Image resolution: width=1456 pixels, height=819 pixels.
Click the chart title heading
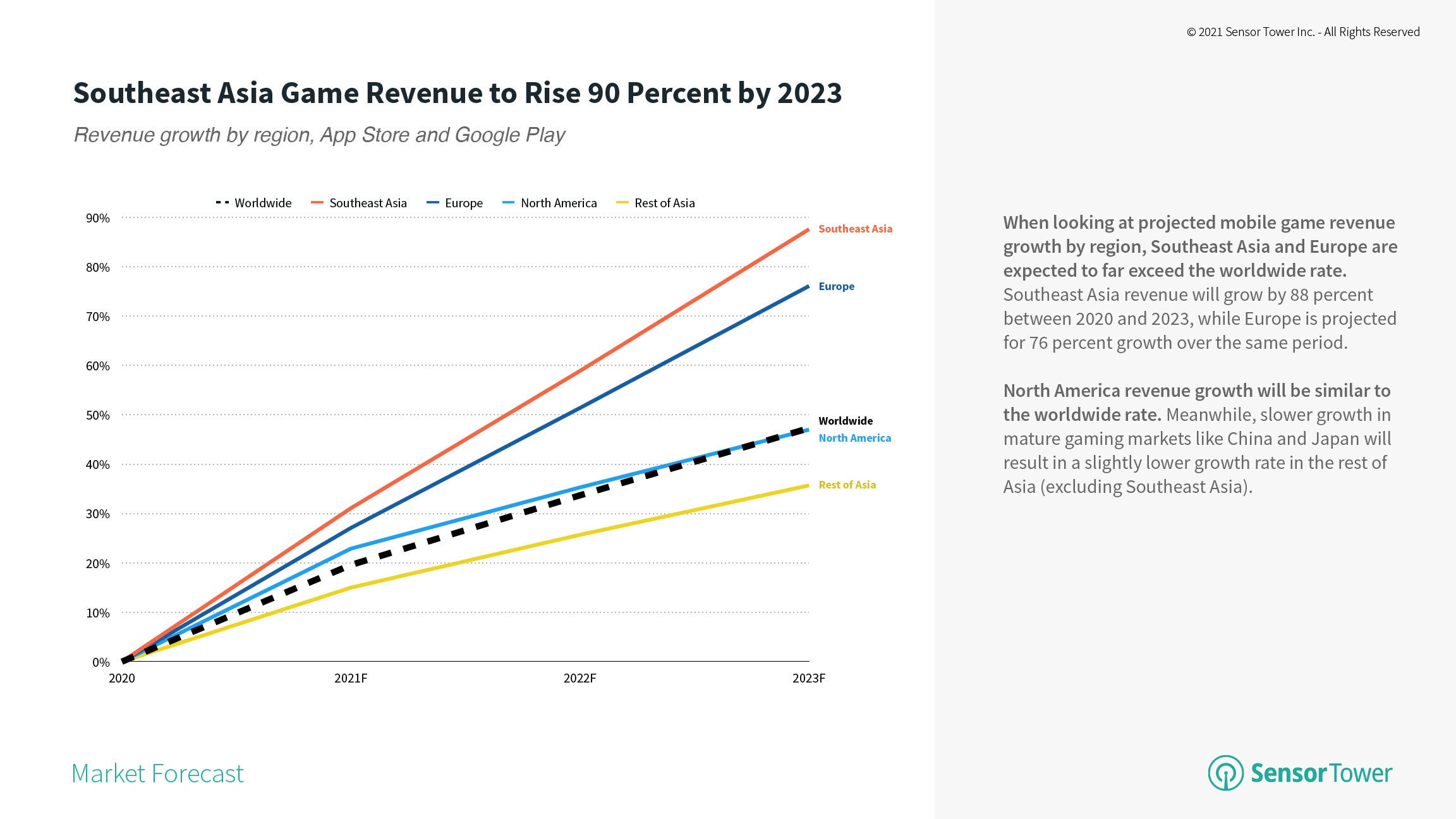pyautogui.click(x=457, y=93)
